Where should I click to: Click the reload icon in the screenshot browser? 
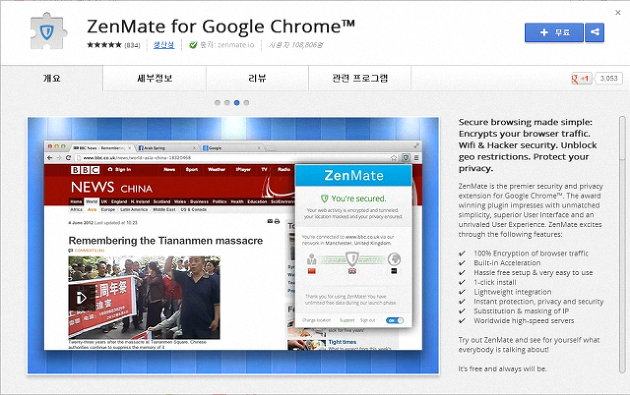68,158
